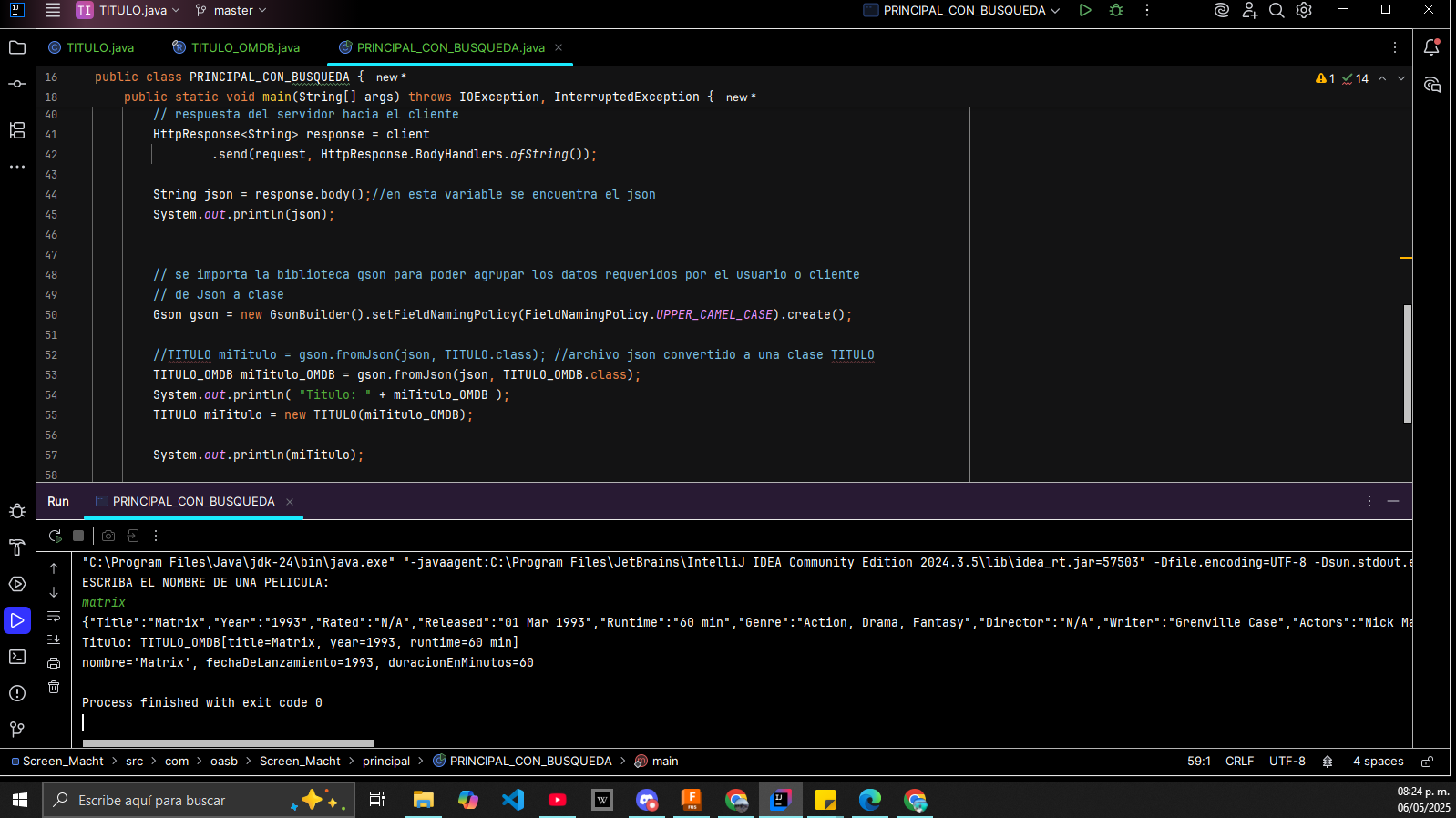1456x818 pixels.
Task: Open TITULO.java project dropdown
Action: coord(128,10)
